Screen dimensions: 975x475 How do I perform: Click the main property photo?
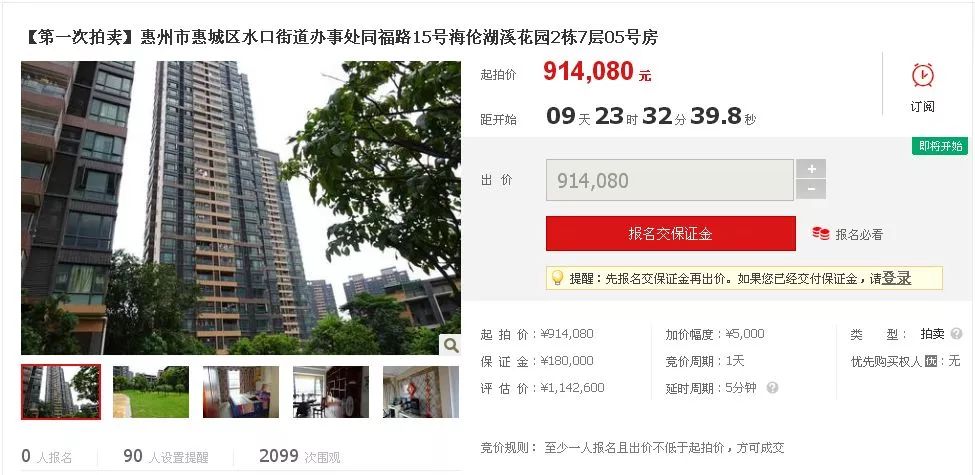point(241,208)
